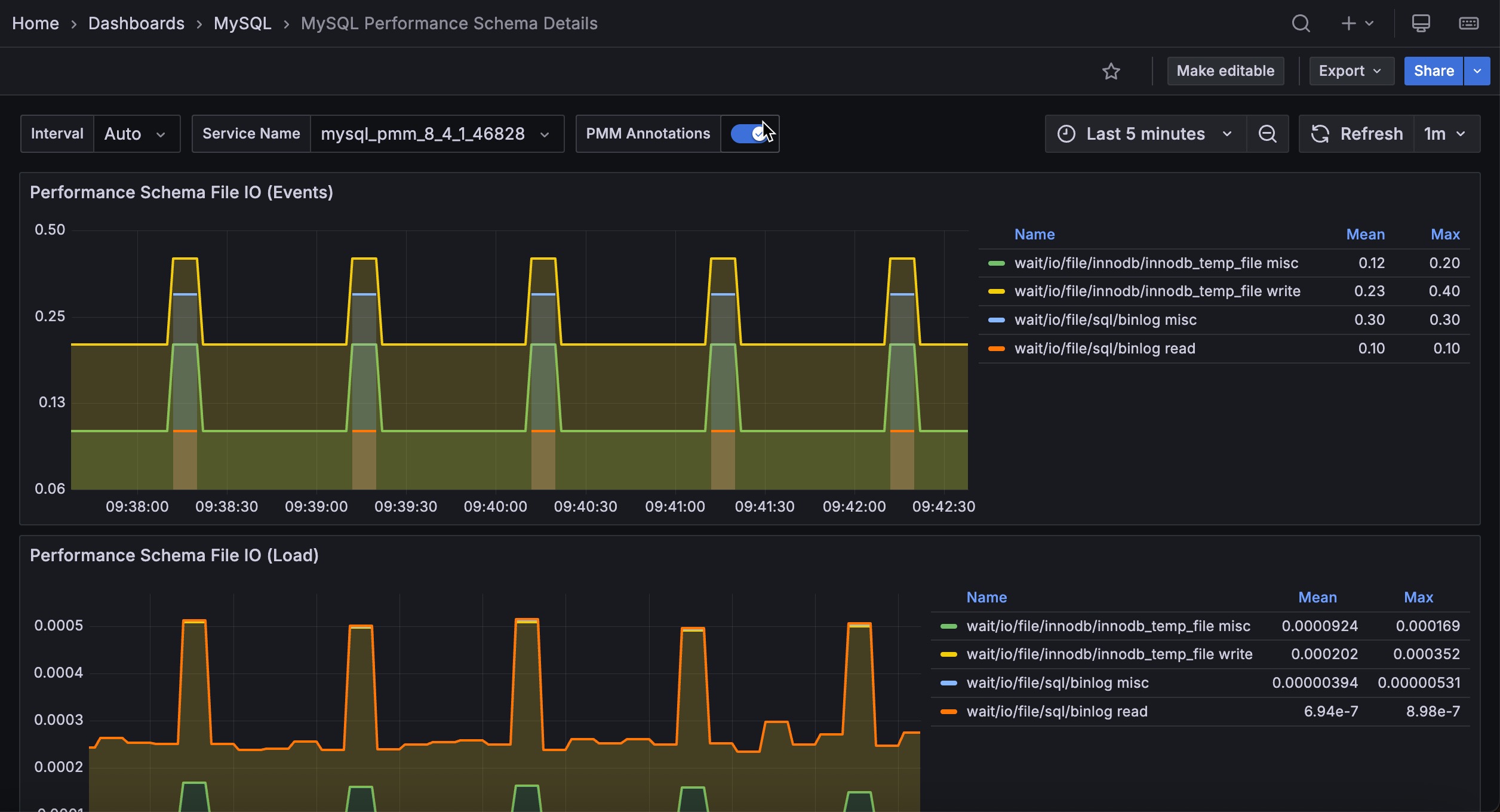The width and height of the screenshot is (1500, 812).
Task: Turn off PMM Annotations switch
Action: 749,134
